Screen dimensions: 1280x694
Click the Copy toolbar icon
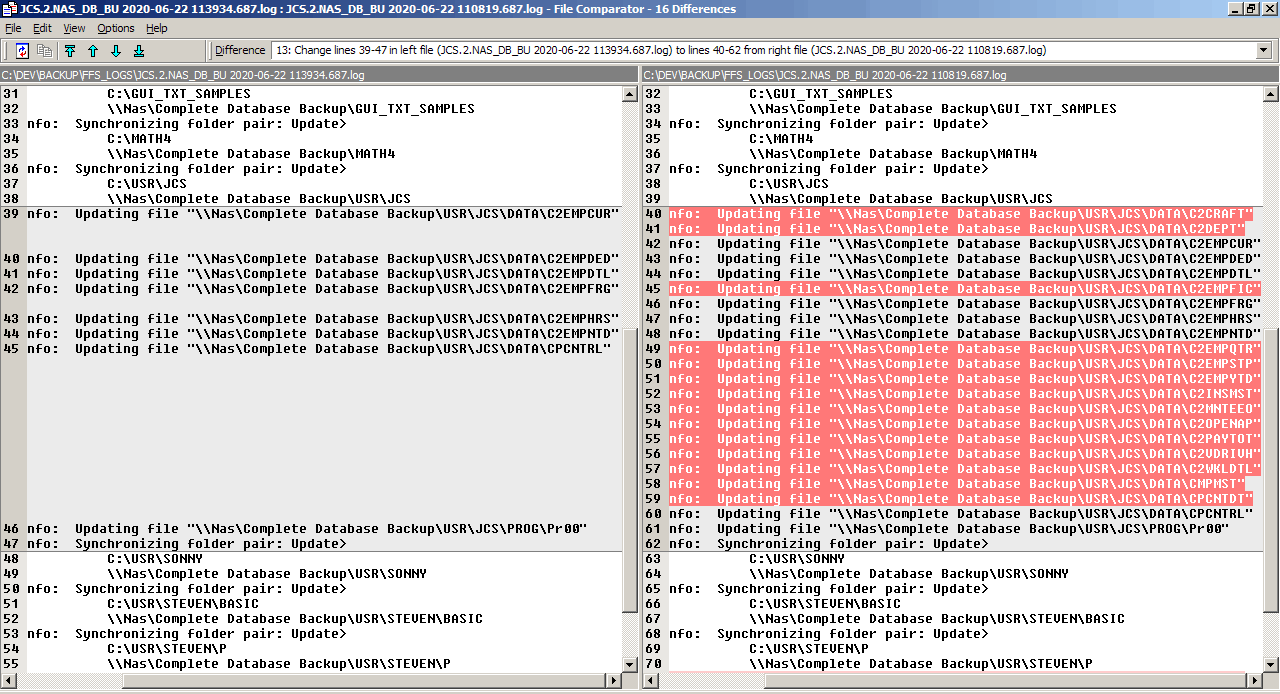(x=44, y=50)
